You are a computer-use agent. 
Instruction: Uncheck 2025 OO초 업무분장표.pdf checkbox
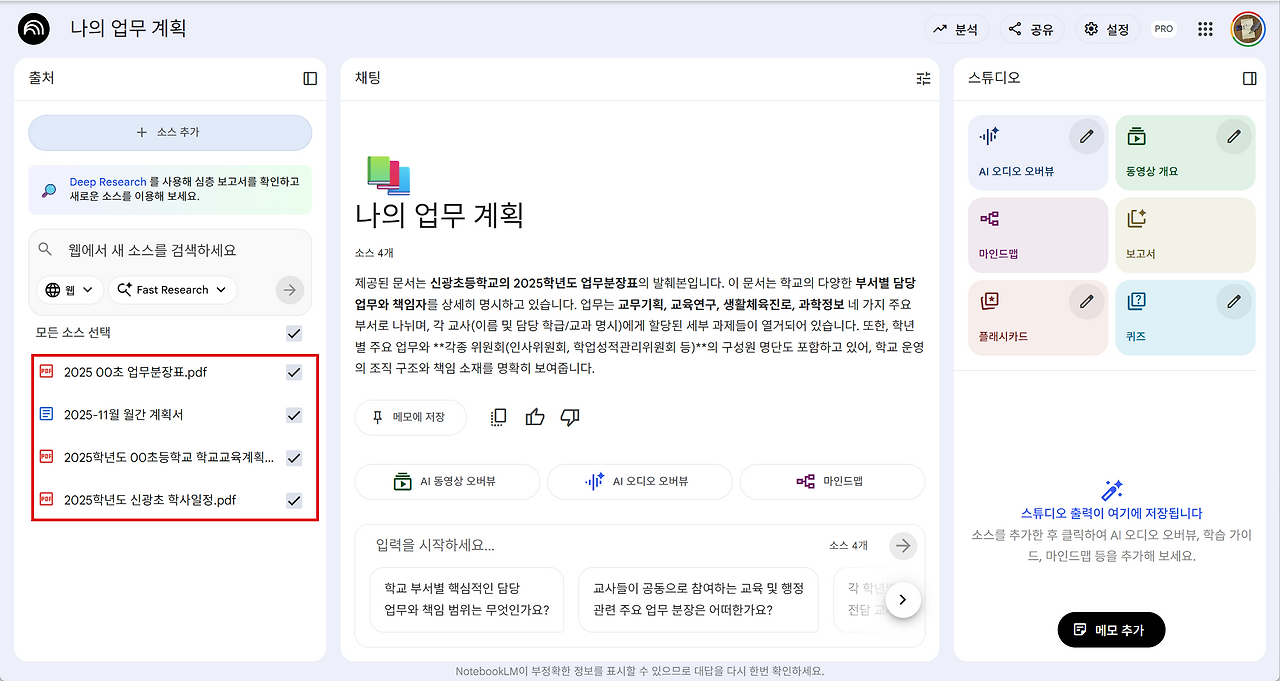294,372
